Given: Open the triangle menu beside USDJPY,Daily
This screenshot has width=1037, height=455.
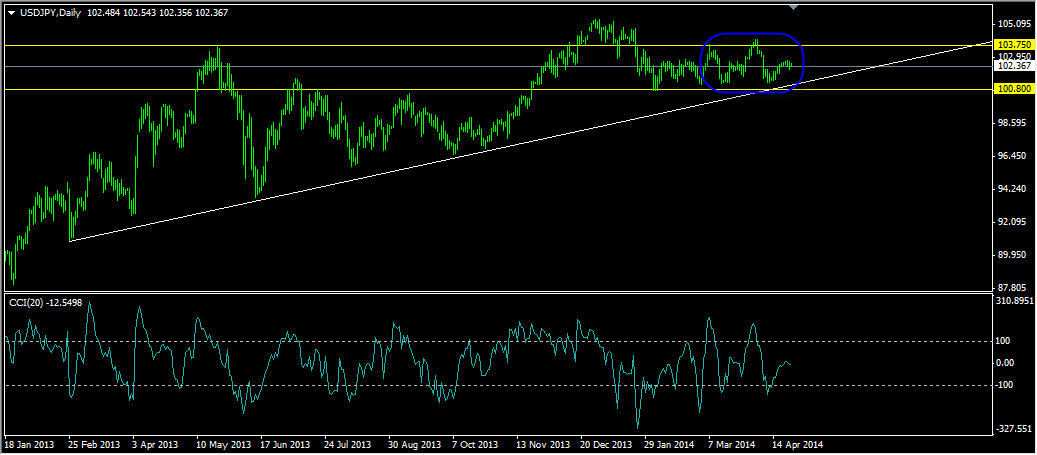Looking at the screenshot, I should [x=11, y=13].
